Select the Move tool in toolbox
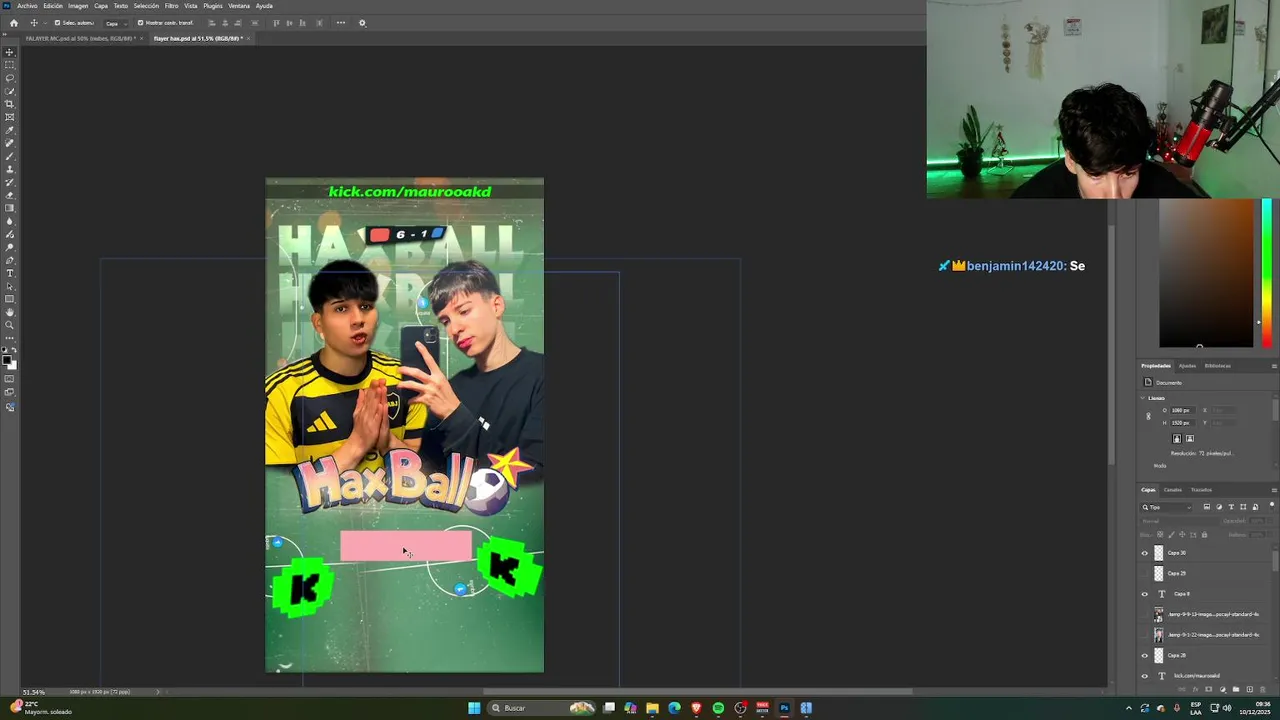Viewport: 1280px width, 720px height. [10, 52]
